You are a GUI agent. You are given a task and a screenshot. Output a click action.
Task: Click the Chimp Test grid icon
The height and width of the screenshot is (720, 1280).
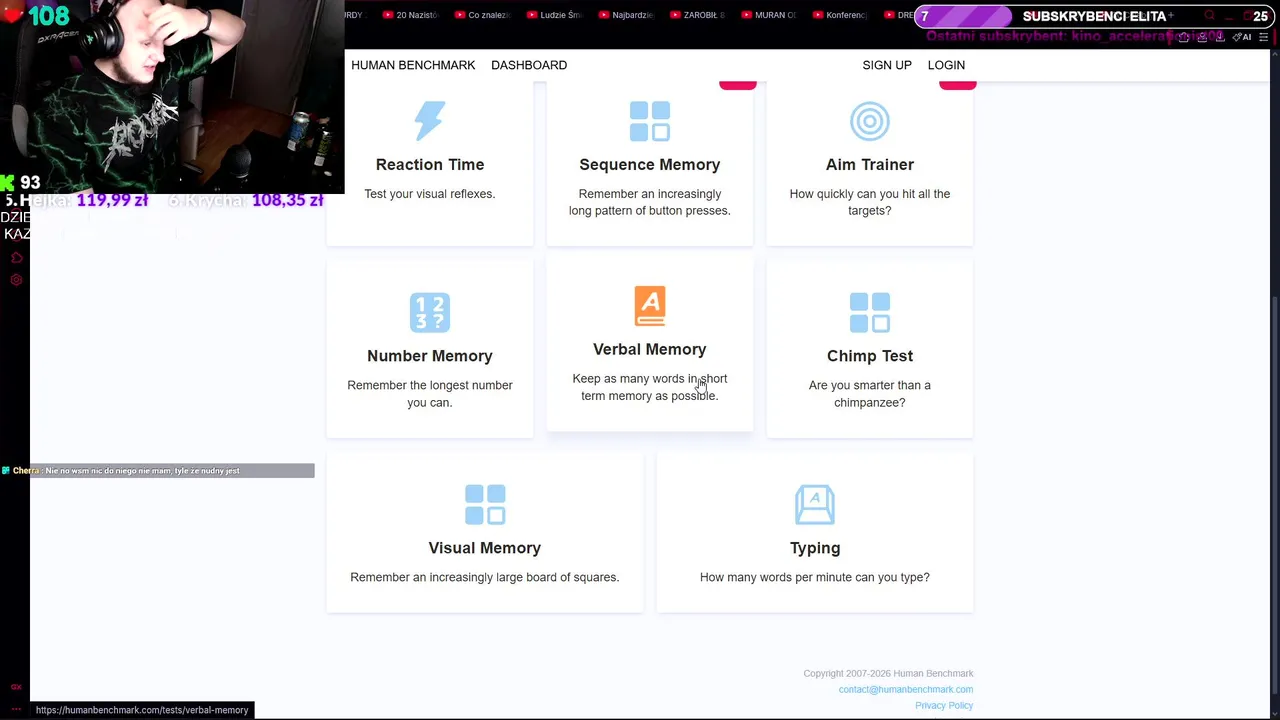tap(870, 312)
